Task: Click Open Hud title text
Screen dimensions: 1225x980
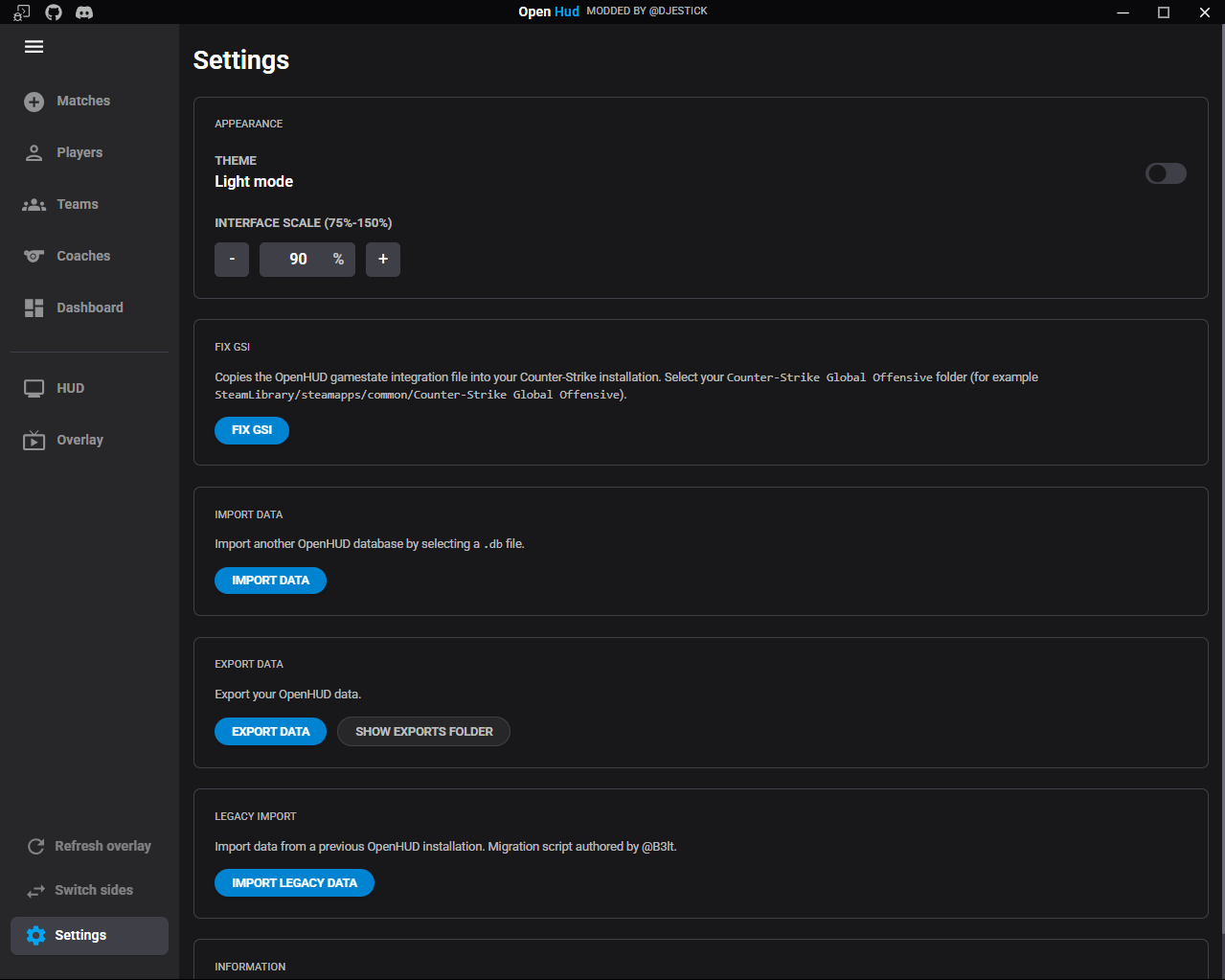Action: [549, 11]
